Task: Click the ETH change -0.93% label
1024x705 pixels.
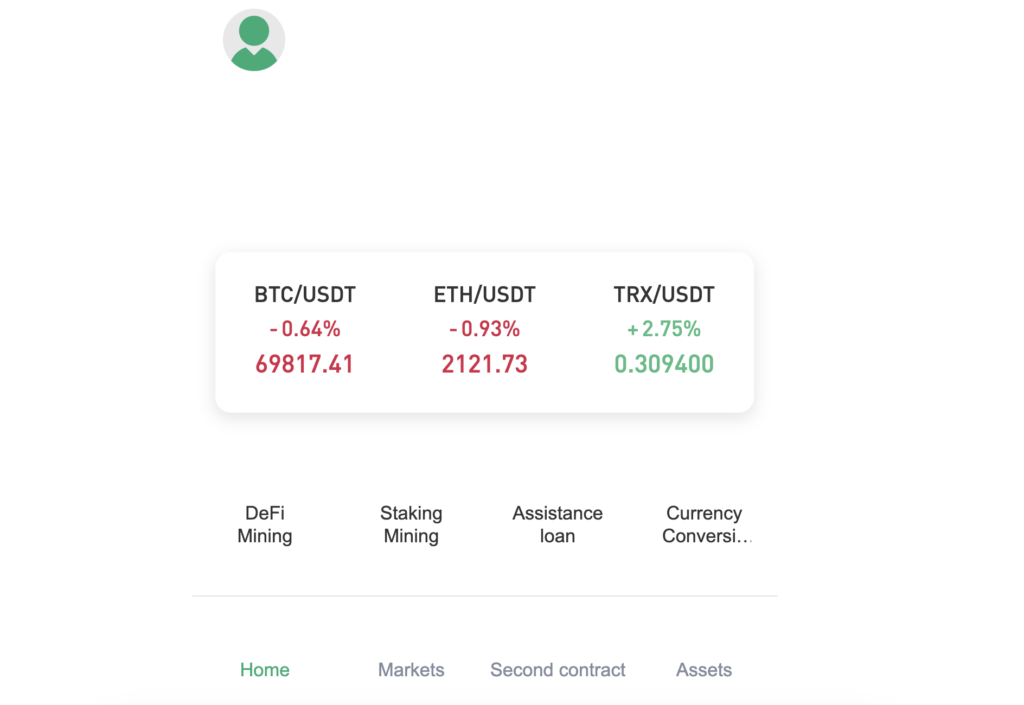Action: click(484, 328)
